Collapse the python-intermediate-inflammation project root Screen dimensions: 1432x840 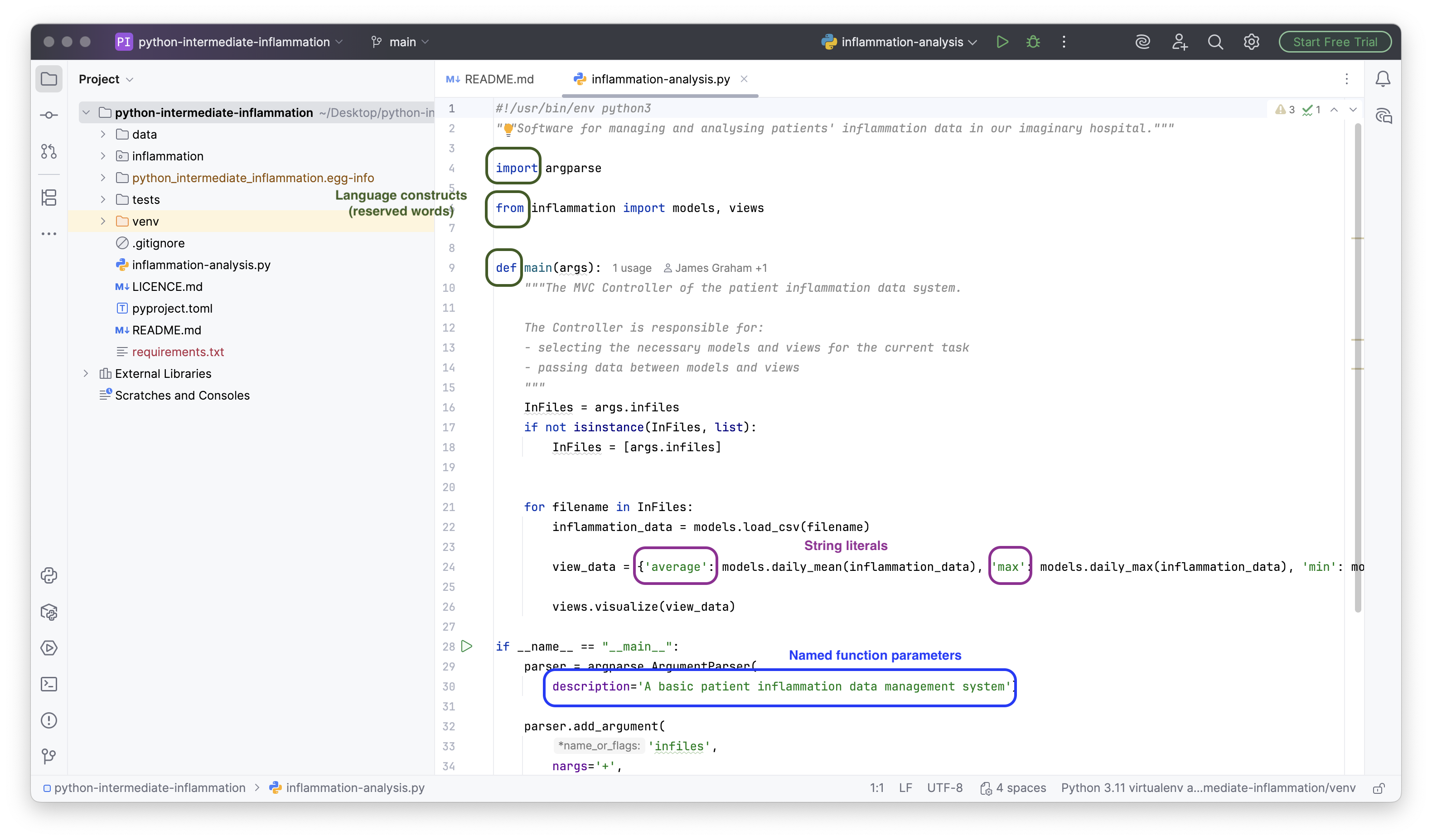(x=87, y=112)
